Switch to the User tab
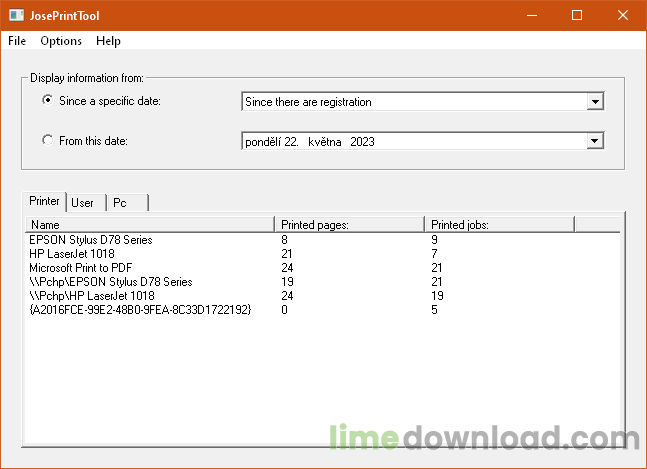This screenshot has width=647, height=469. coord(83,202)
